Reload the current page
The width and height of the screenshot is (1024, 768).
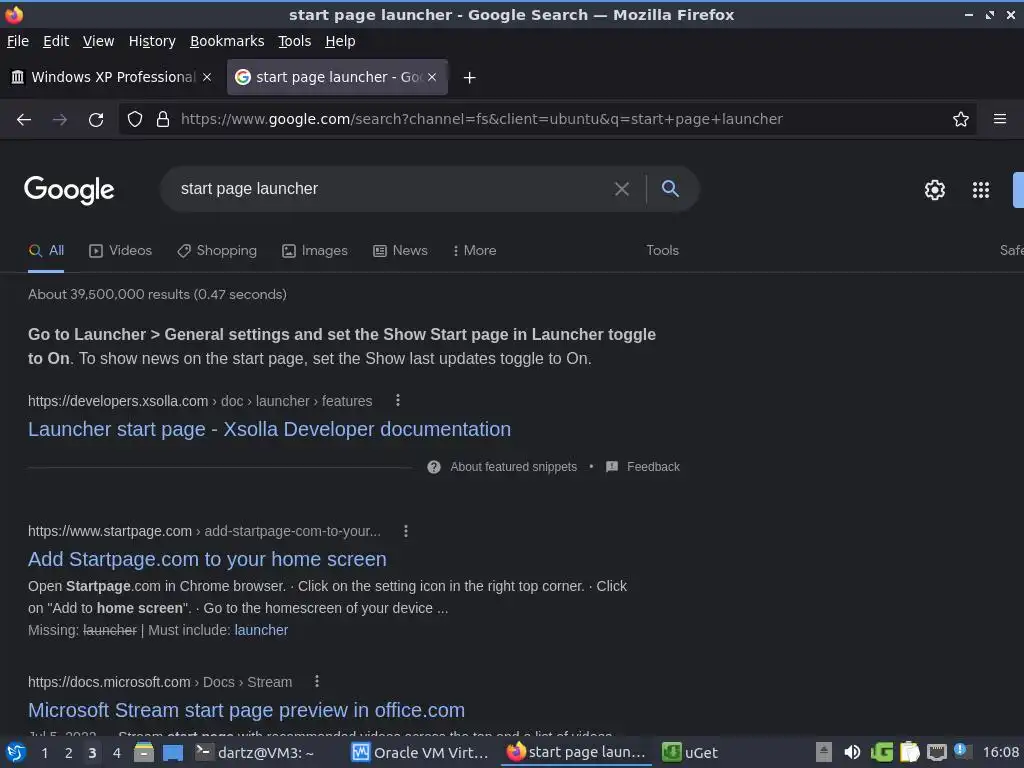[x=96, y=119]
